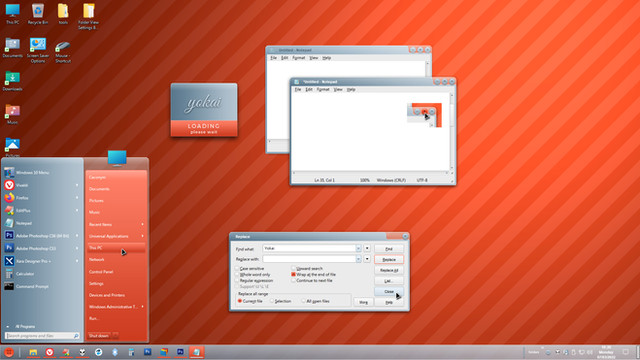Screen dimensions: 640x360
Task: Open Screen Saver Options desktop shortcut
Action: click(38, 50)
